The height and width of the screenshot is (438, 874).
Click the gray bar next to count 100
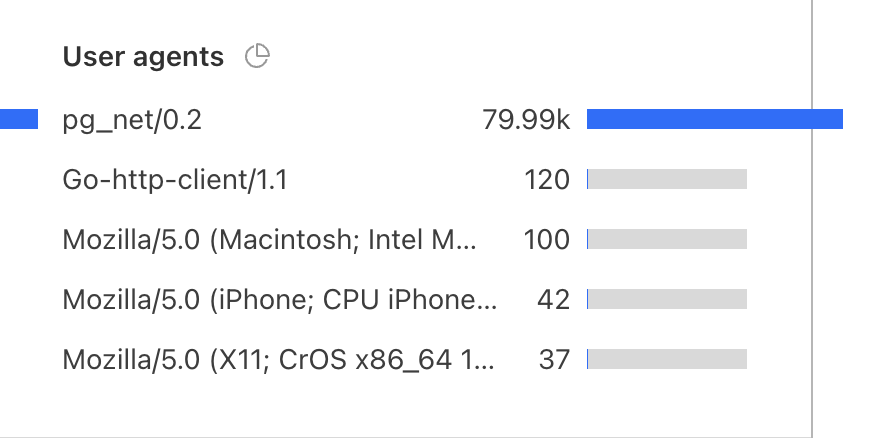[x=667, y=240]
